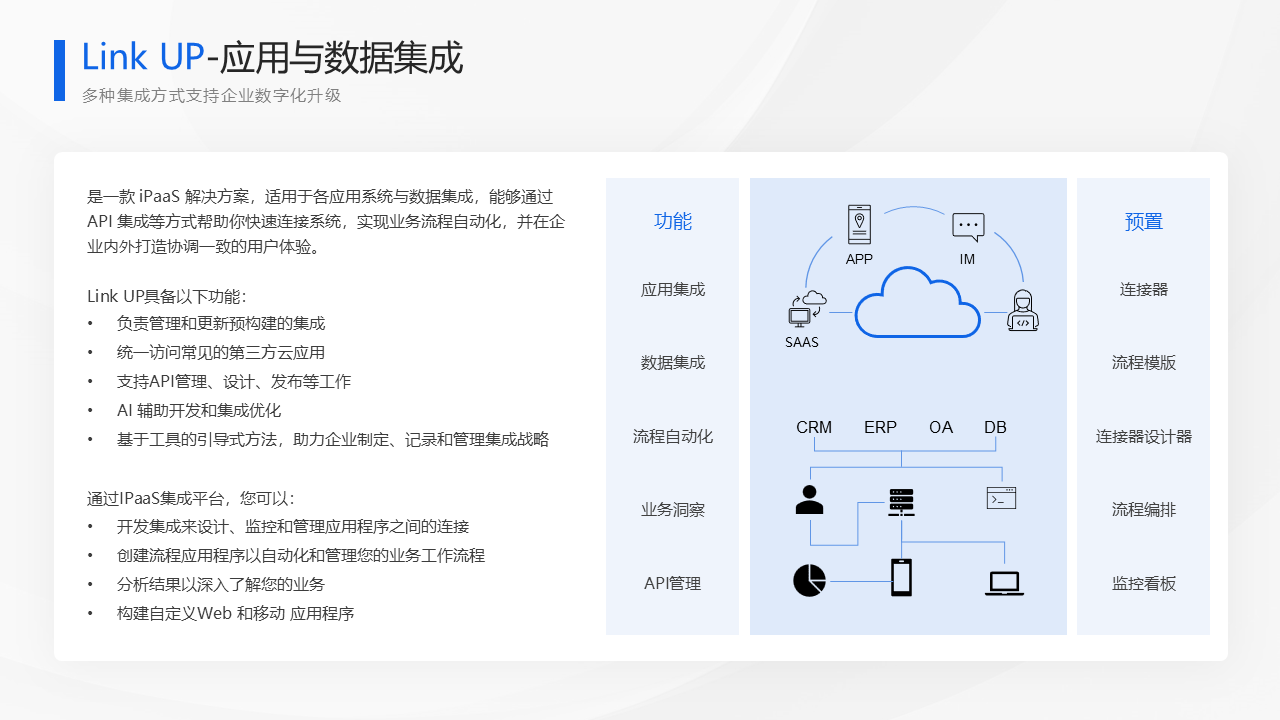Click the APP phone icon with location pin

859,224
